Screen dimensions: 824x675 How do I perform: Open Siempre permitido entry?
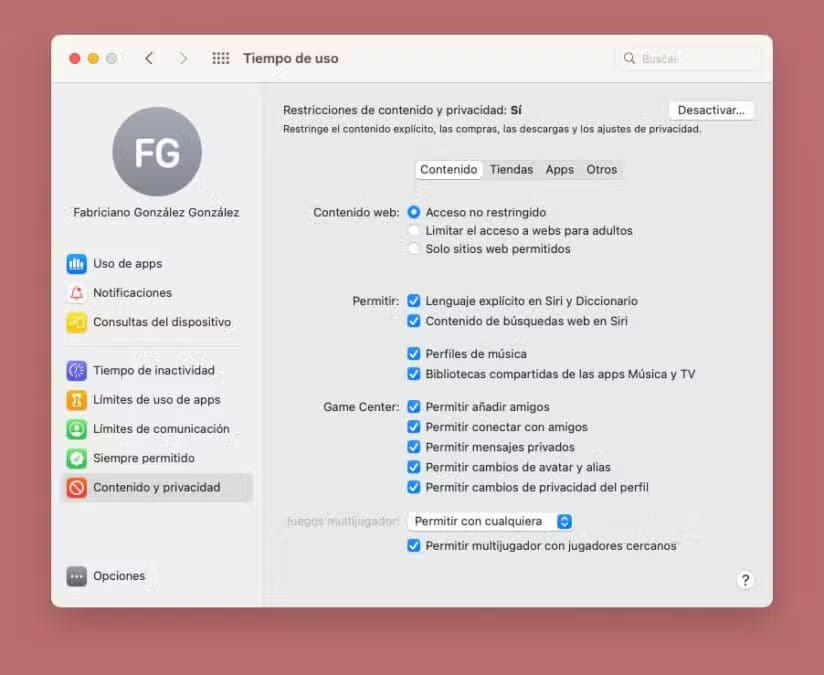pyautogui.click(x=157, y=458)
